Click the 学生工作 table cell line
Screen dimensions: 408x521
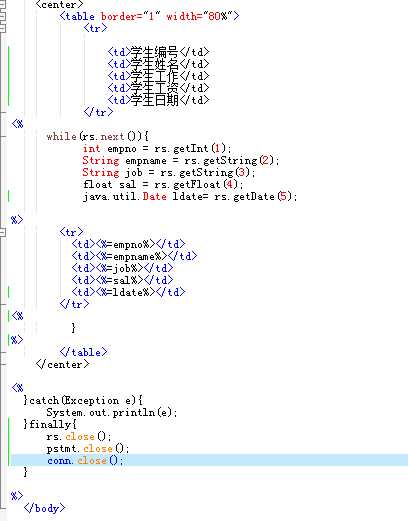click(x=158, y=76)
